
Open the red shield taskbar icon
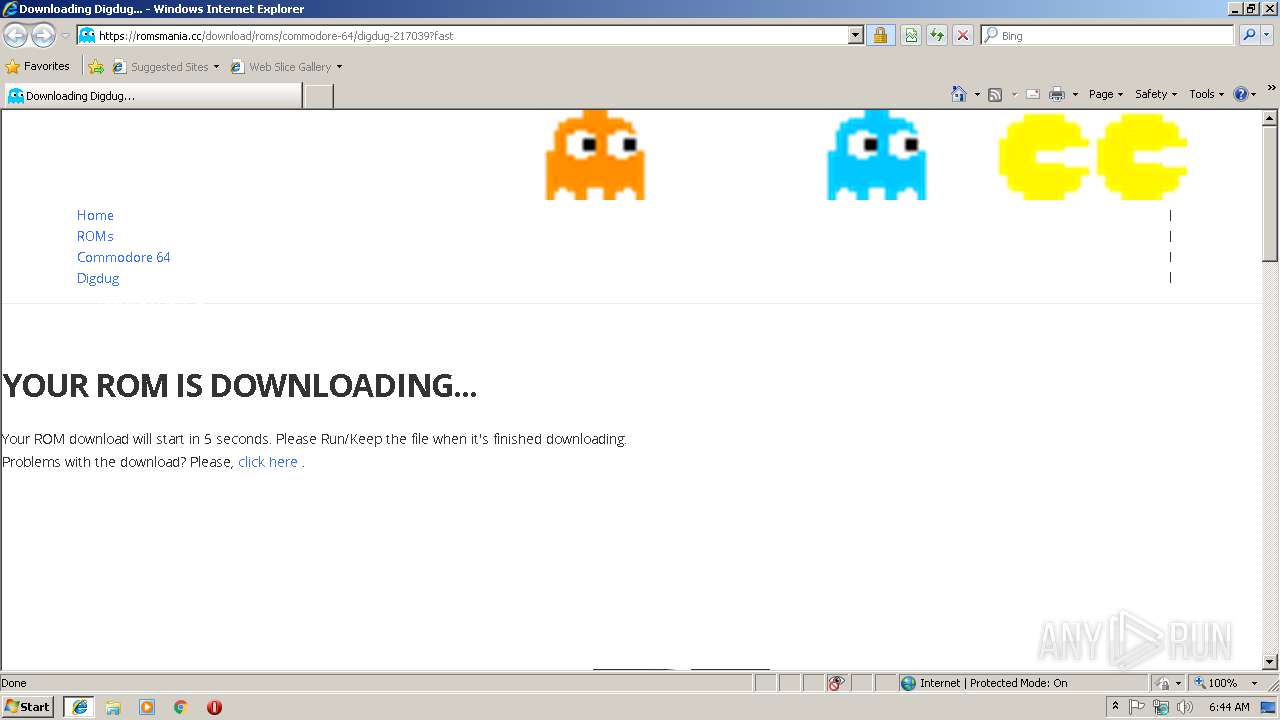click(x=214, y=707)
